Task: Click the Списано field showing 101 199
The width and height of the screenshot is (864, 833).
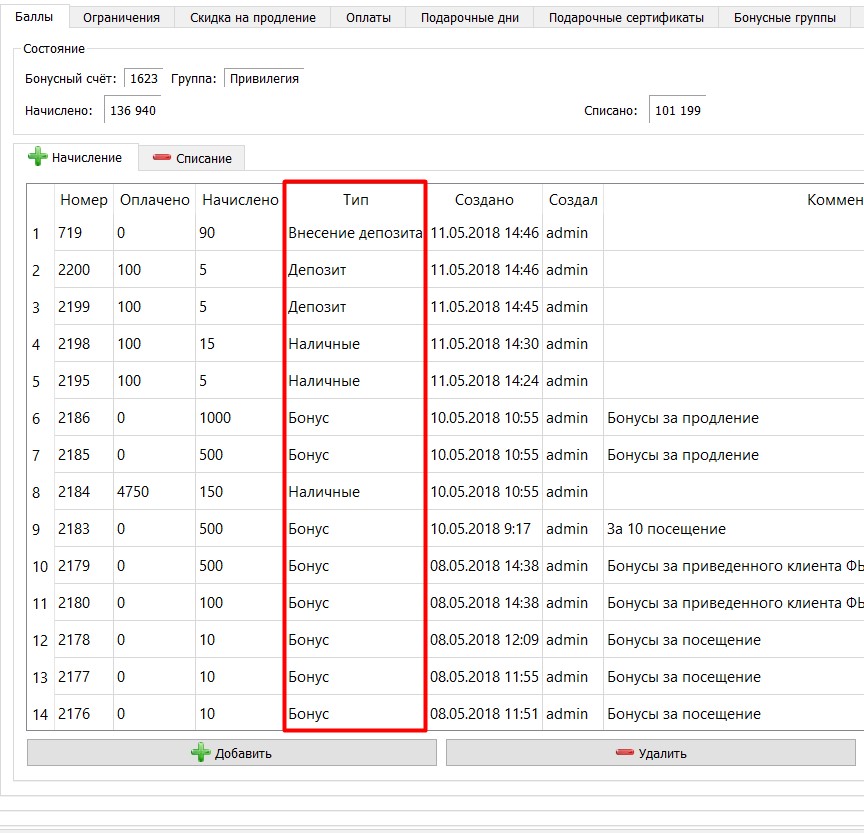Action: [x=678, y=110]
